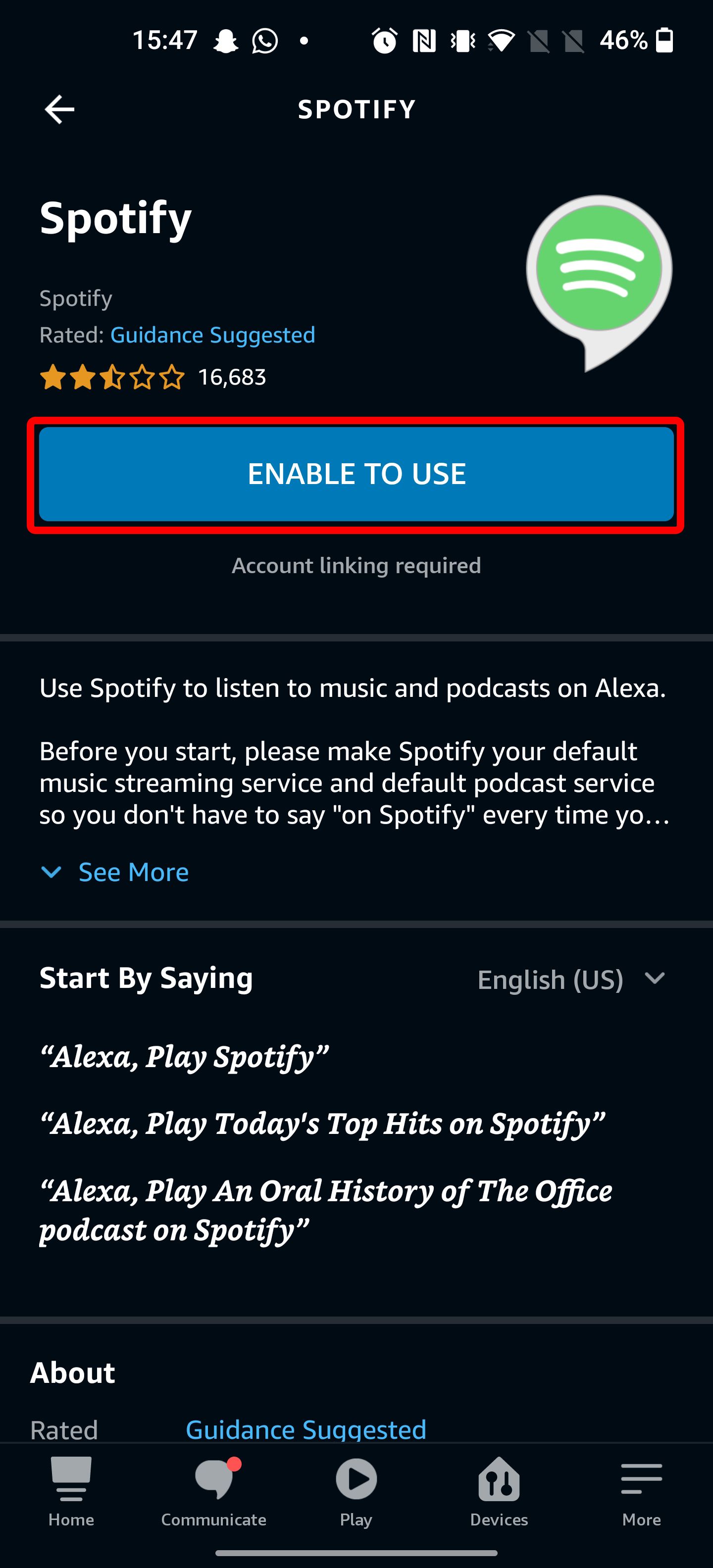Viewport: 713px width, 1568px height.
Task: Tap the NFC status bar icon
Action: coord(424,41)
